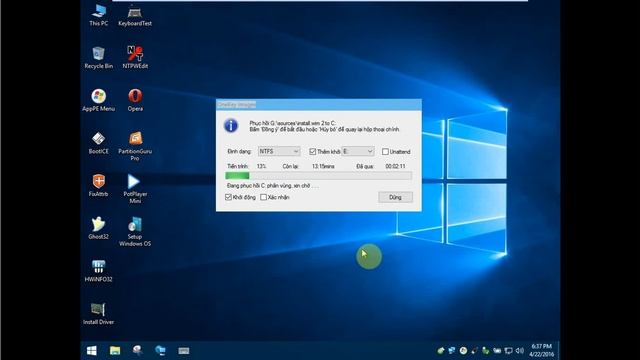Enable the Unattend checkbox
Image resolution: width=640 pixels, height=360 pixels.
pyautogui.click(x=385, y=151)
